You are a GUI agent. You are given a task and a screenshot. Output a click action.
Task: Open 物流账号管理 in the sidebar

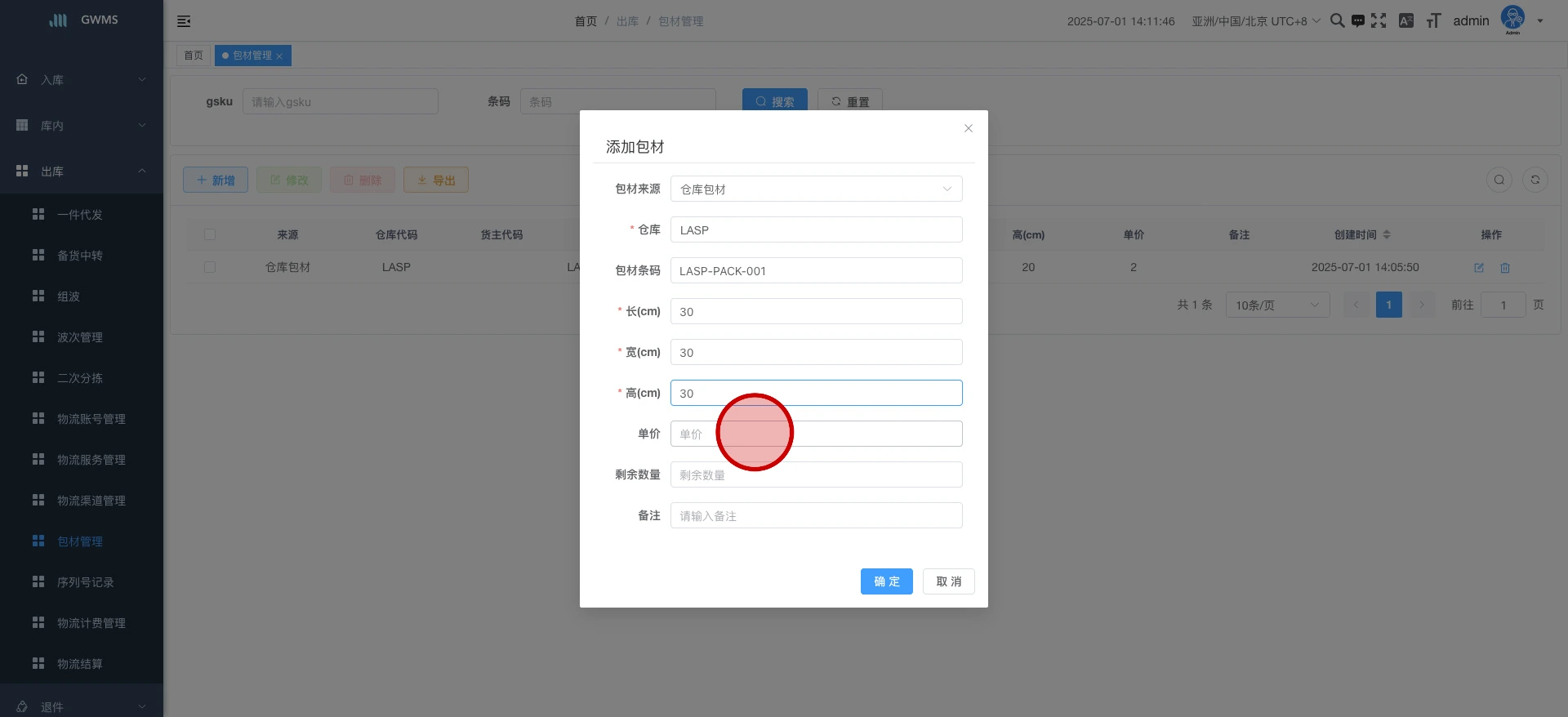(x=91, y=419)
